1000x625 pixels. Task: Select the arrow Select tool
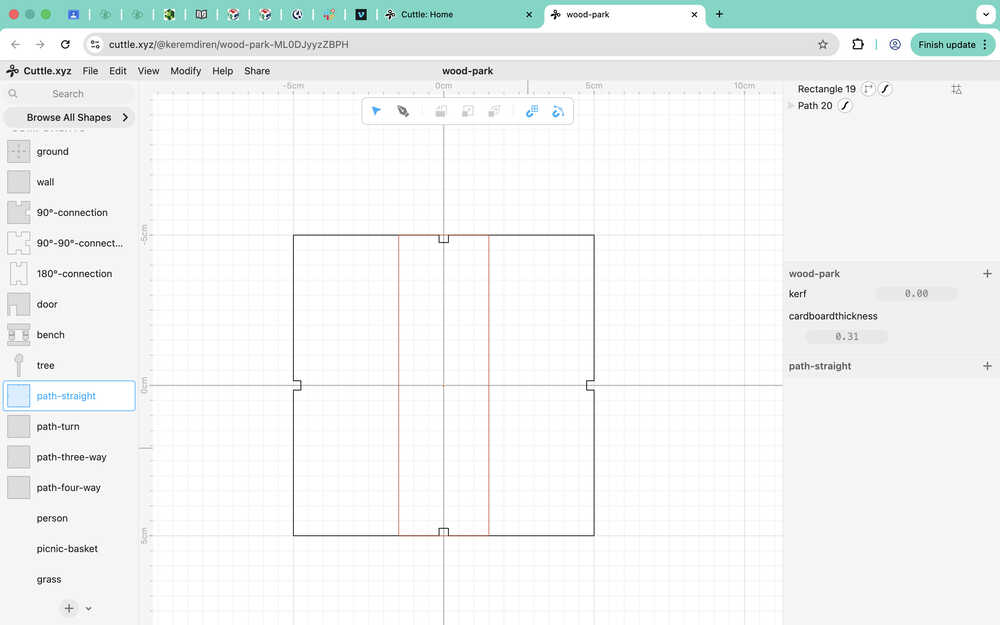[x=376, y=111]
